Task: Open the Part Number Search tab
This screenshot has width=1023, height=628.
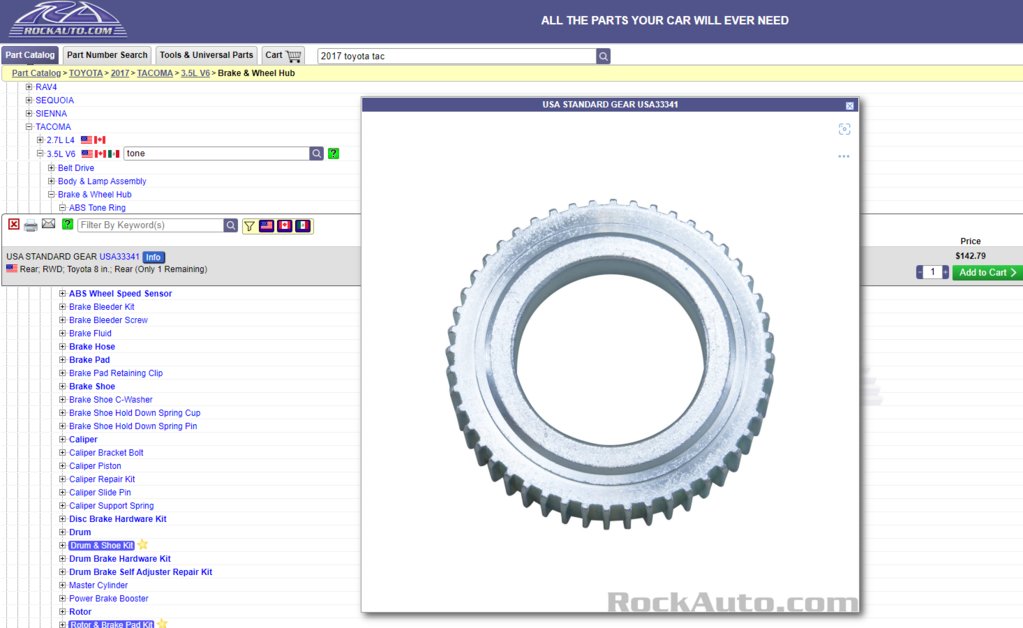Action: (107, 55)
